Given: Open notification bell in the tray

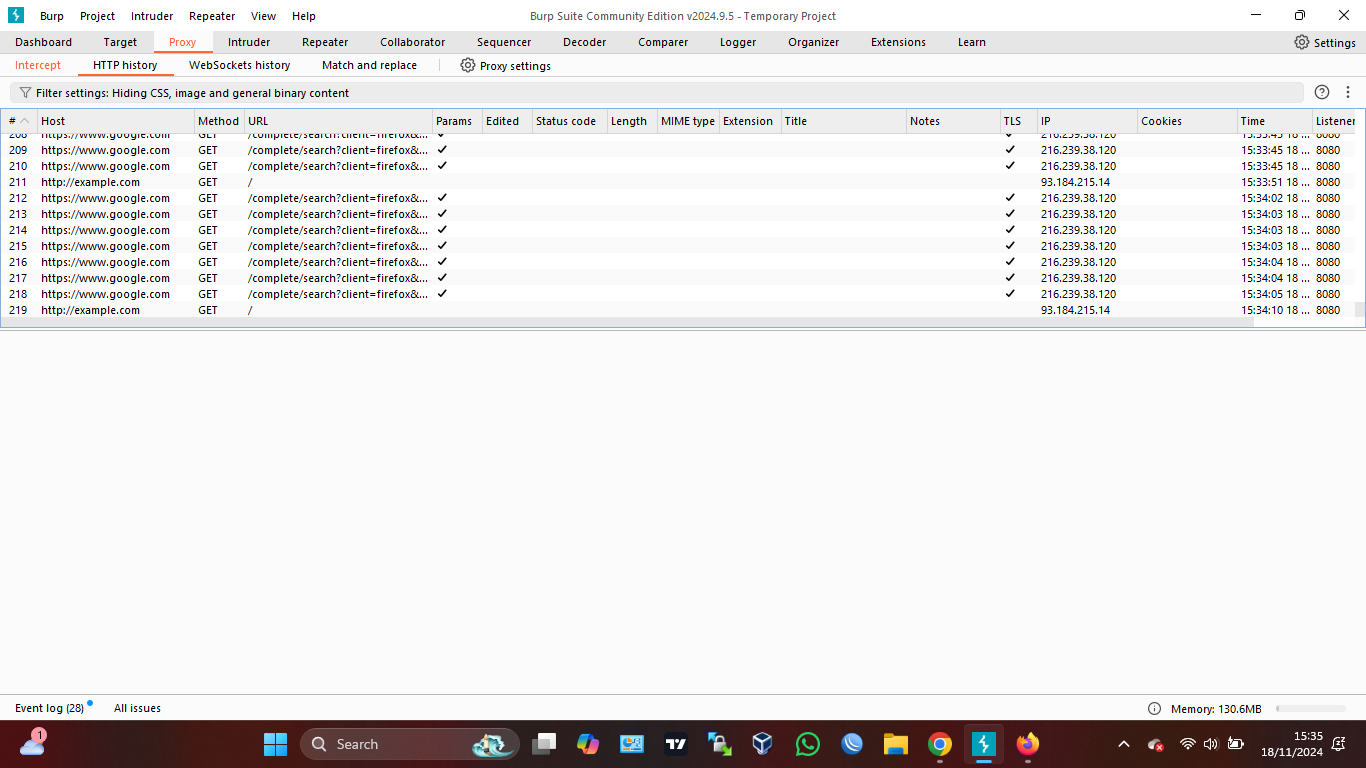Looking at the screenshot, I should 1339,744.
